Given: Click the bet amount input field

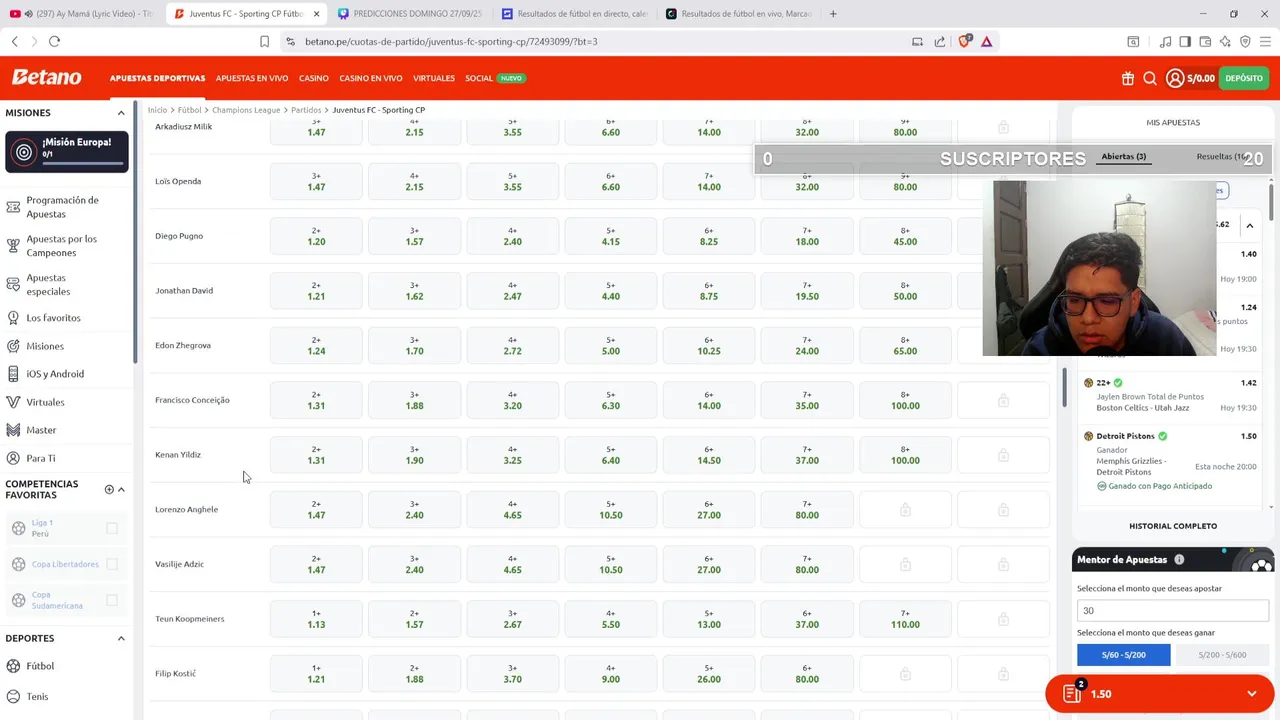Looking at the screenshot, I should (1172, 610).
